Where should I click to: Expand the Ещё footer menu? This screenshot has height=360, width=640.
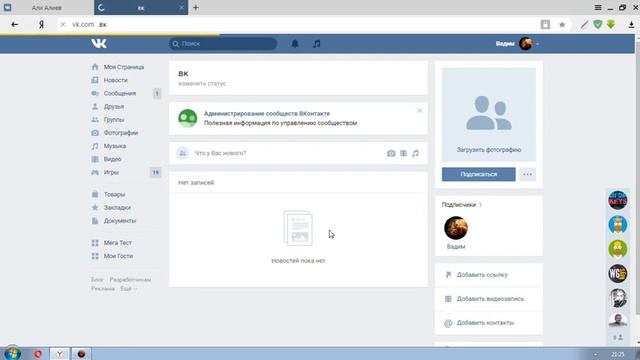click(x=128, y=289)
